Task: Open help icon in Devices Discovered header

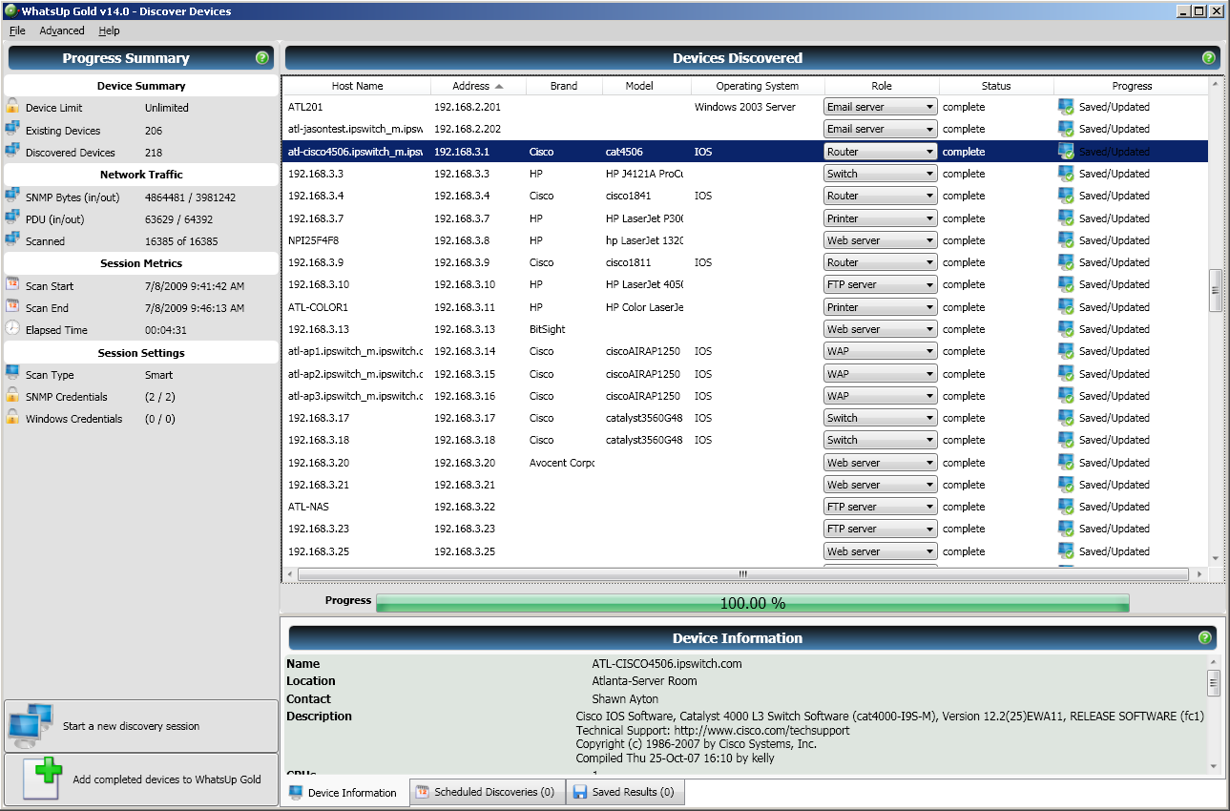Action: pyautogui.click(x=1209, y=58)
